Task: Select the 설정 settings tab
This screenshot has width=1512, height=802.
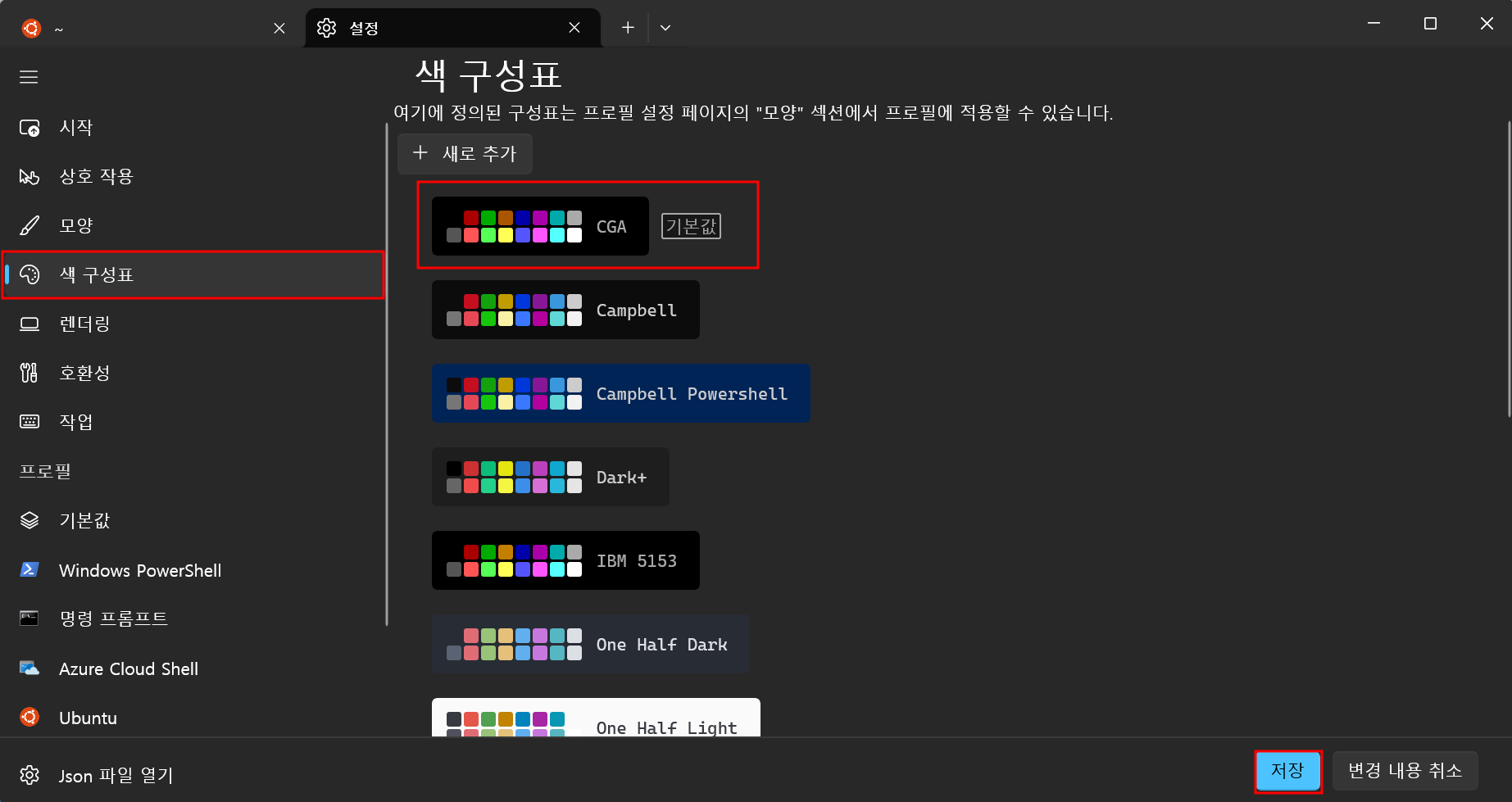Action: tap(452, 28)
